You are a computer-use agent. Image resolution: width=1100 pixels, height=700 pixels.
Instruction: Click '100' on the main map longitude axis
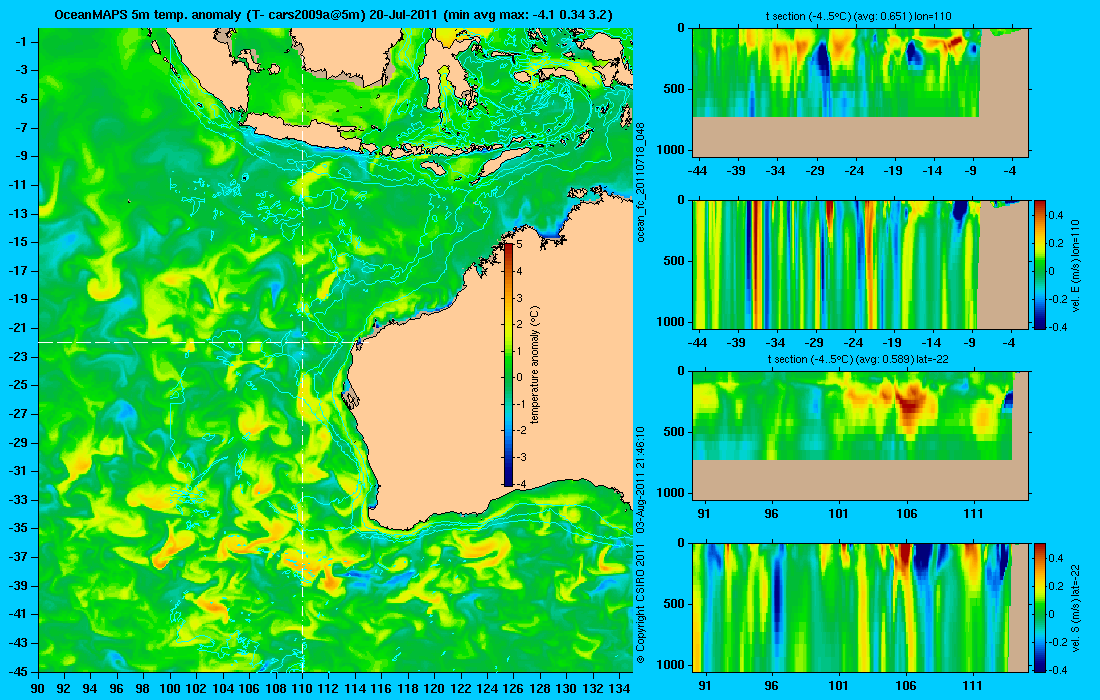coord(170,688)
